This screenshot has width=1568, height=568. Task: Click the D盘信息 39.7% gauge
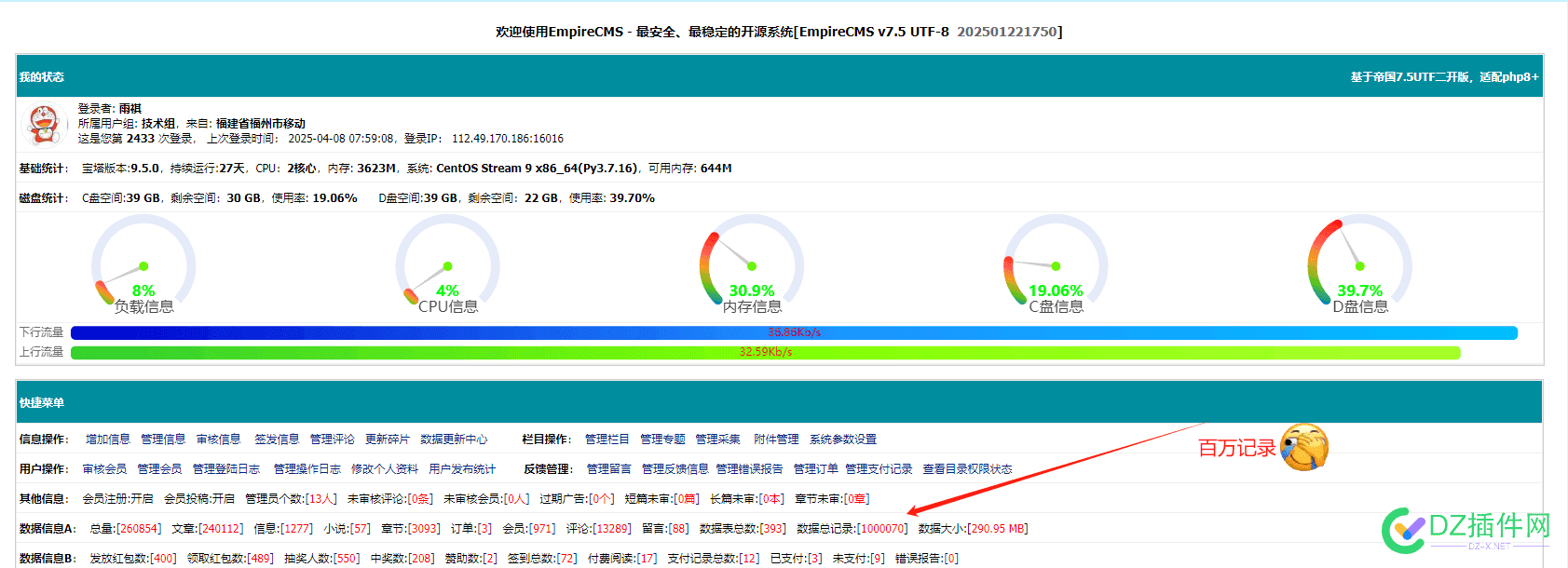1359,265
